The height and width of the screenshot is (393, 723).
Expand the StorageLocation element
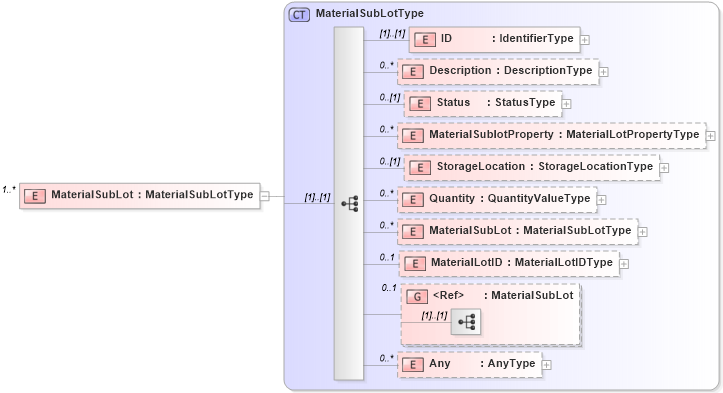pos(664,168)
